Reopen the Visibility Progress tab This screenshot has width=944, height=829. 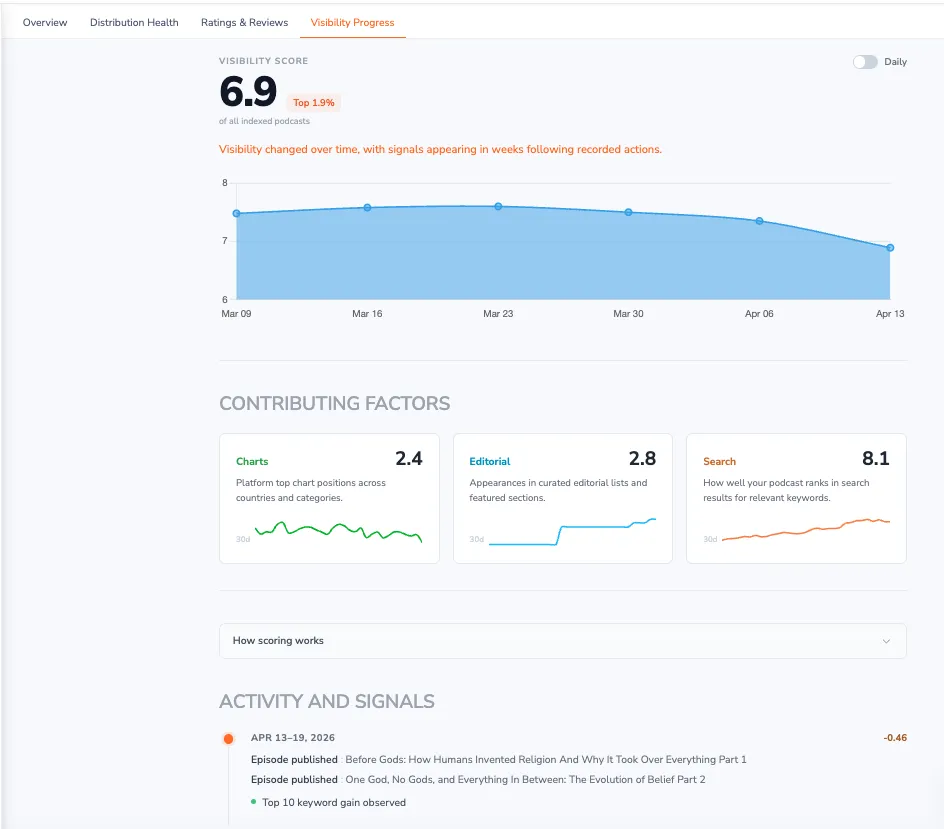pos(352,21)
